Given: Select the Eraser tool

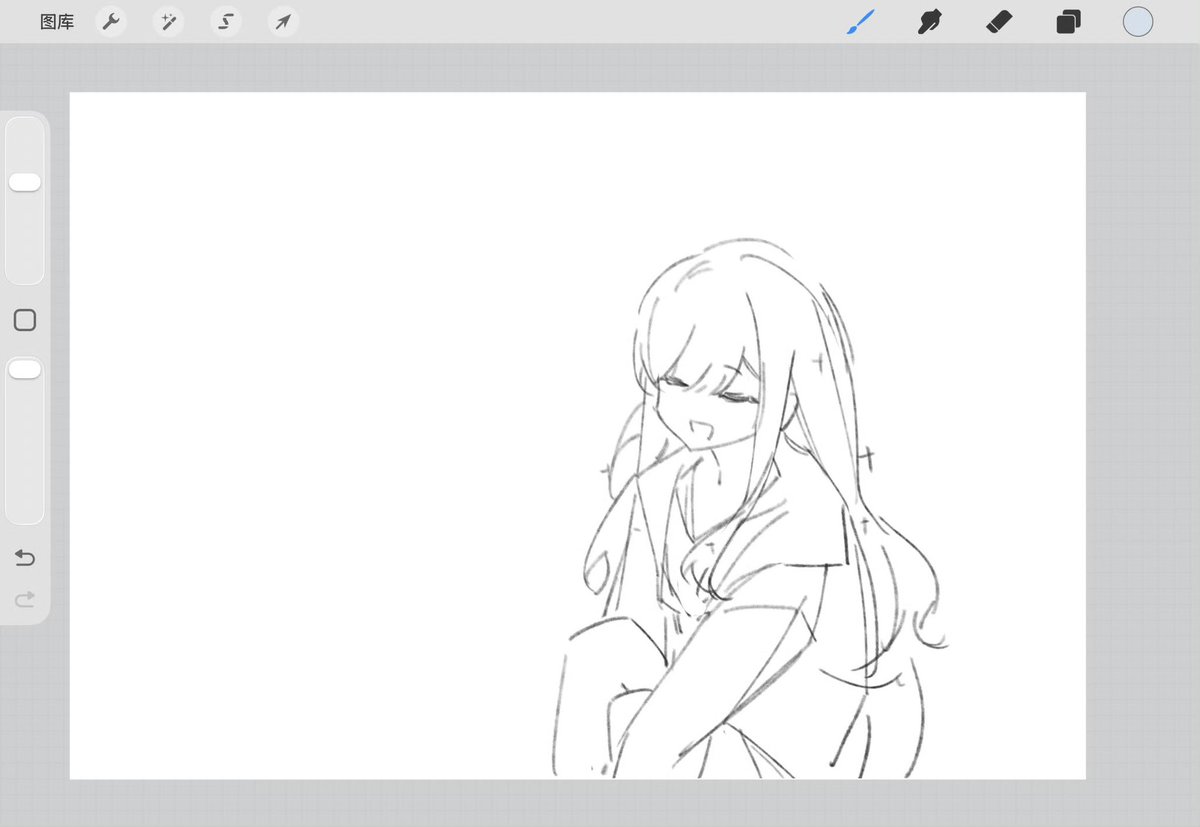Looking at the screenshot, I should coord(999,22).
